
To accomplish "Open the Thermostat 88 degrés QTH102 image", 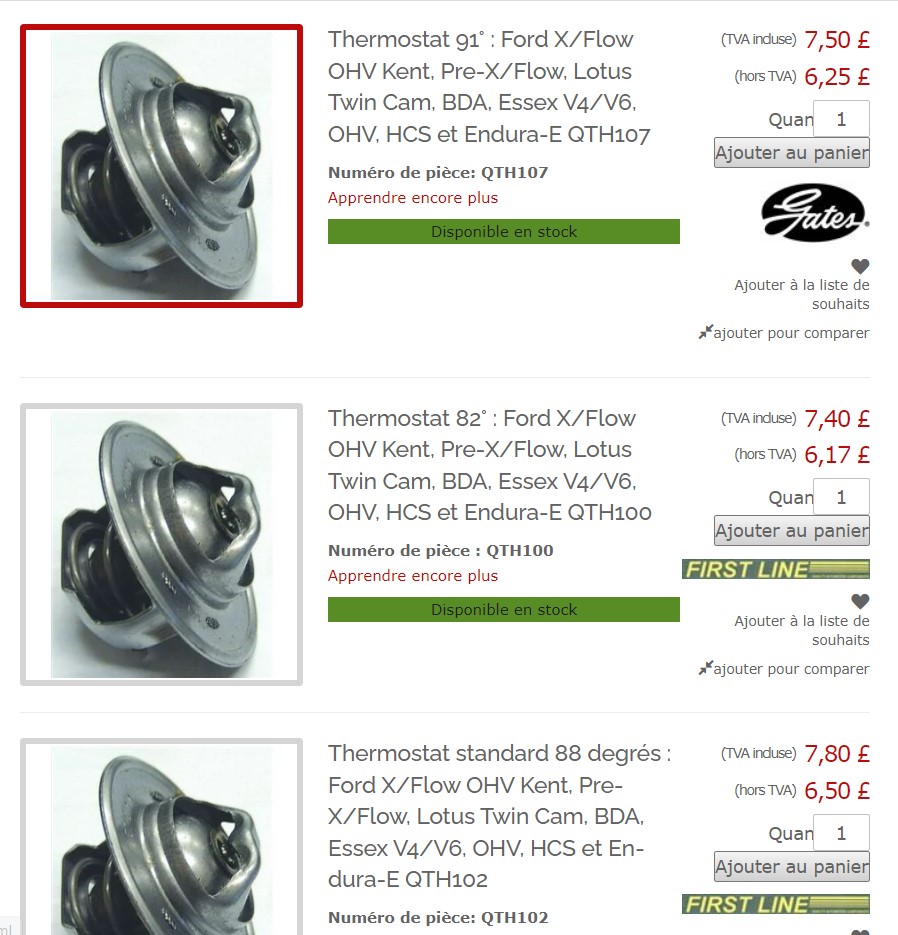I will [162, 837].
